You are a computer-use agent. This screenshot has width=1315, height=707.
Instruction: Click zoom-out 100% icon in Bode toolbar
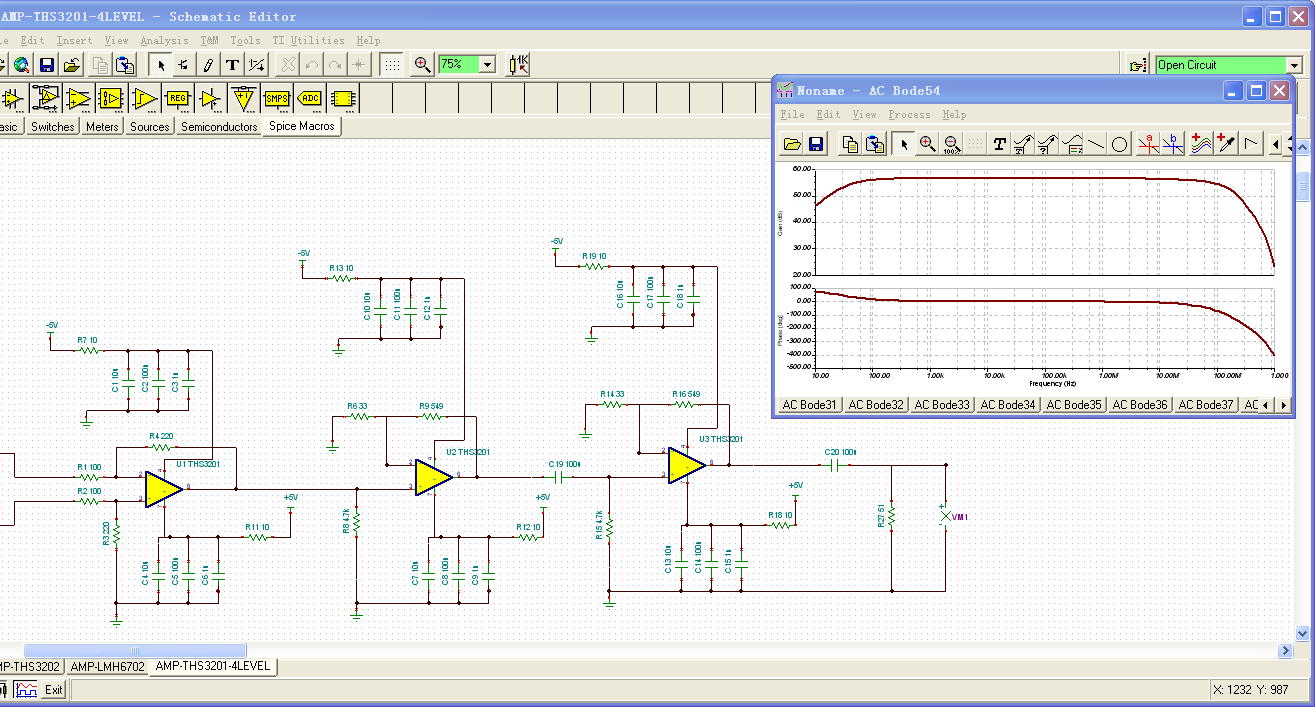(x=951, y=144)
